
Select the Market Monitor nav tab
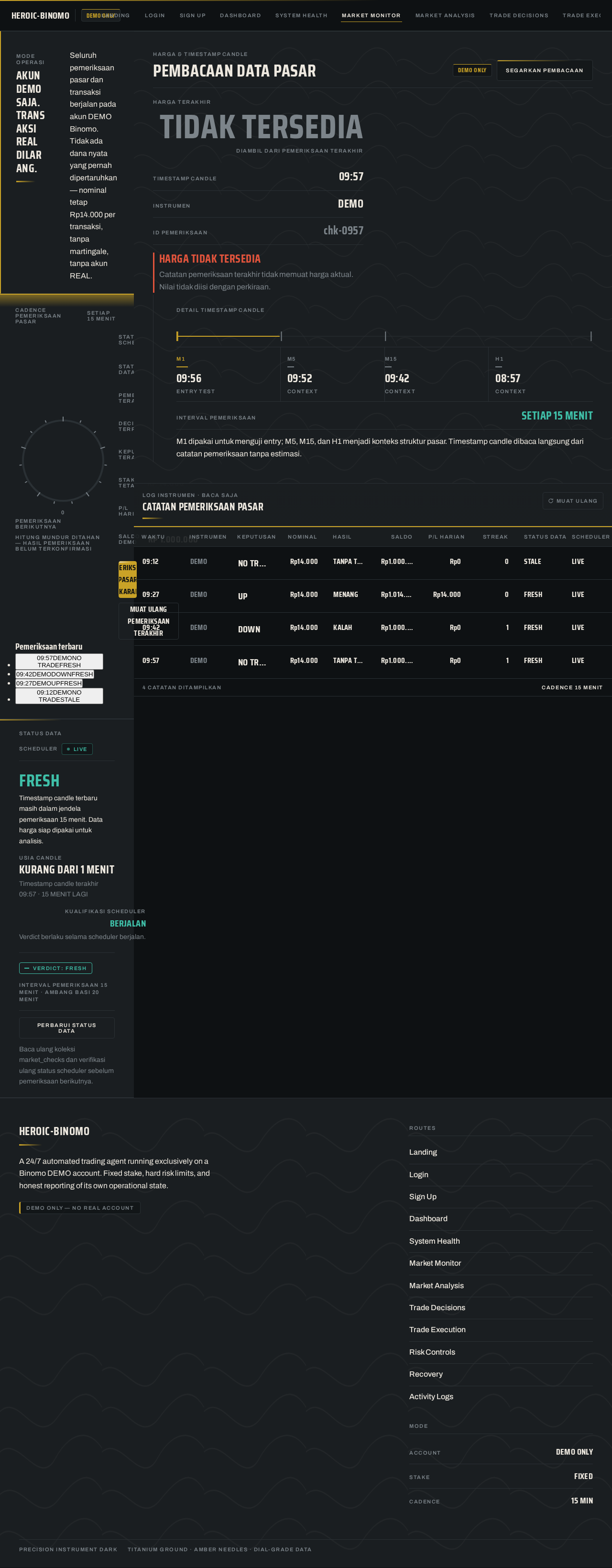371,15
